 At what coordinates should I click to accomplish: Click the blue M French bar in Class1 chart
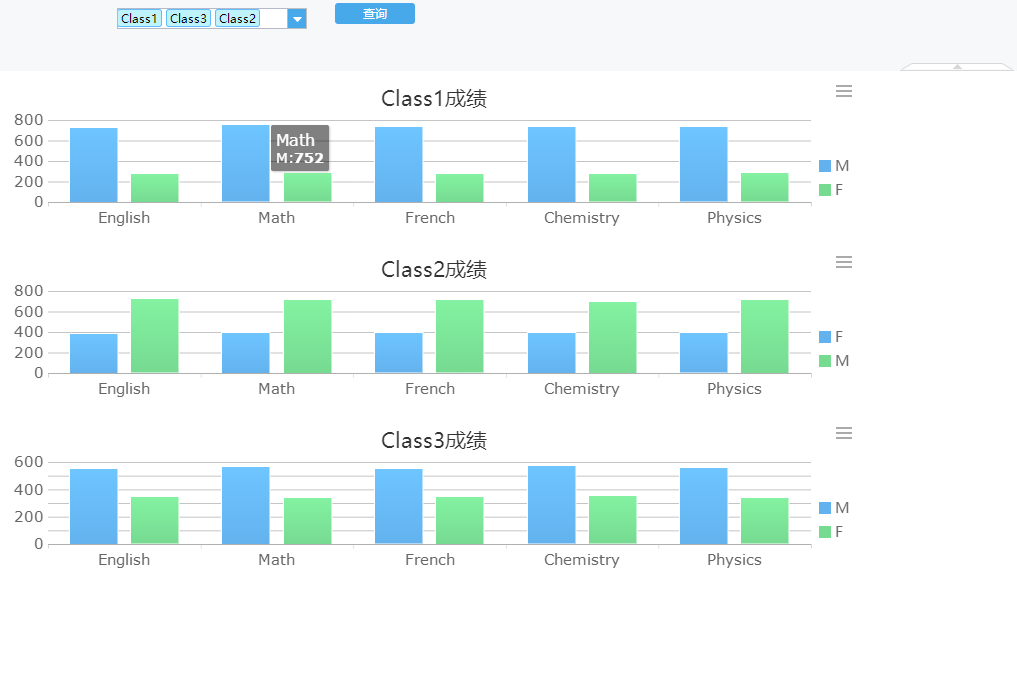(x=399, y=165)
